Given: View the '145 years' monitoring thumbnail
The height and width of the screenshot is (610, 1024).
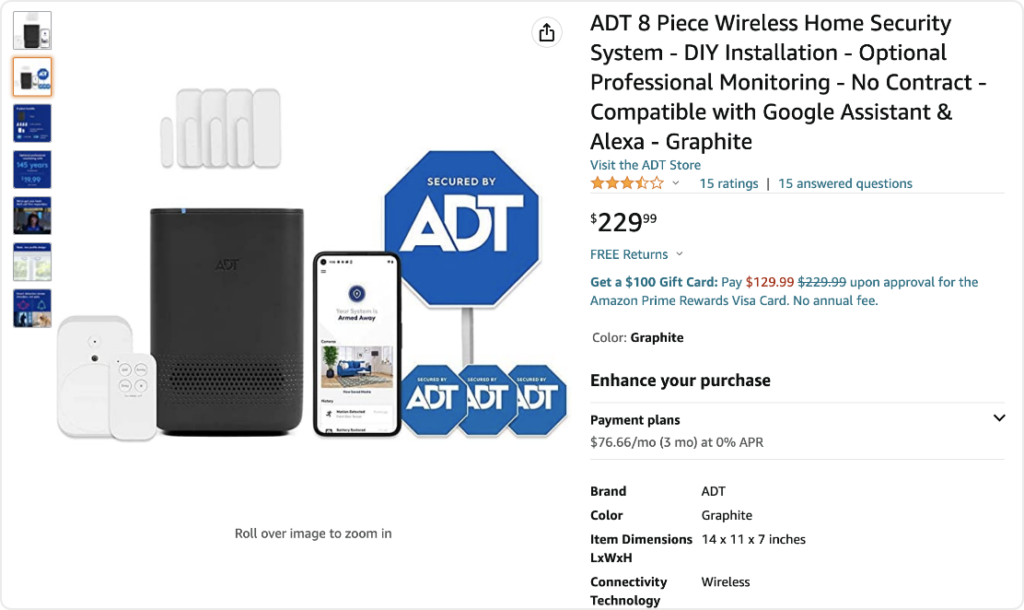Looking at the screenshot, I should (32, 169).
